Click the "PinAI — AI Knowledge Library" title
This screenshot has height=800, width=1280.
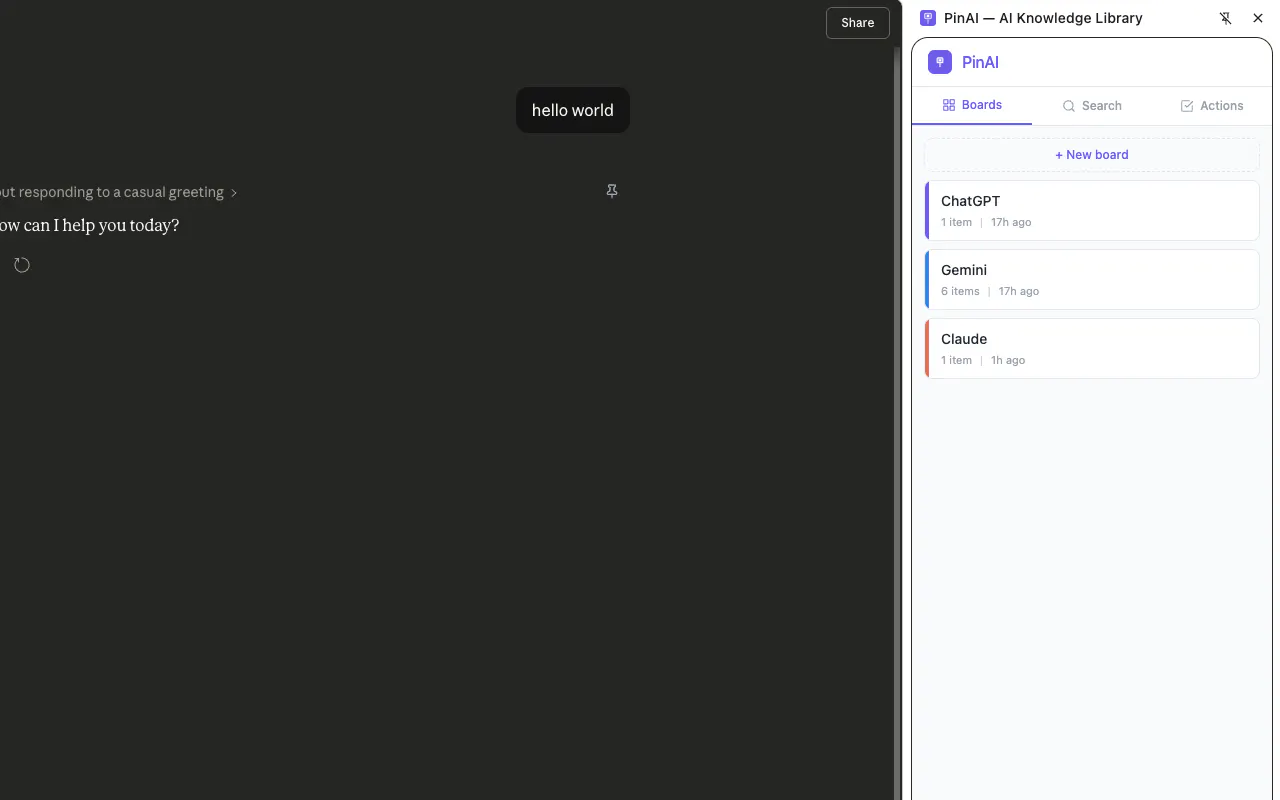coord(1043,18)
